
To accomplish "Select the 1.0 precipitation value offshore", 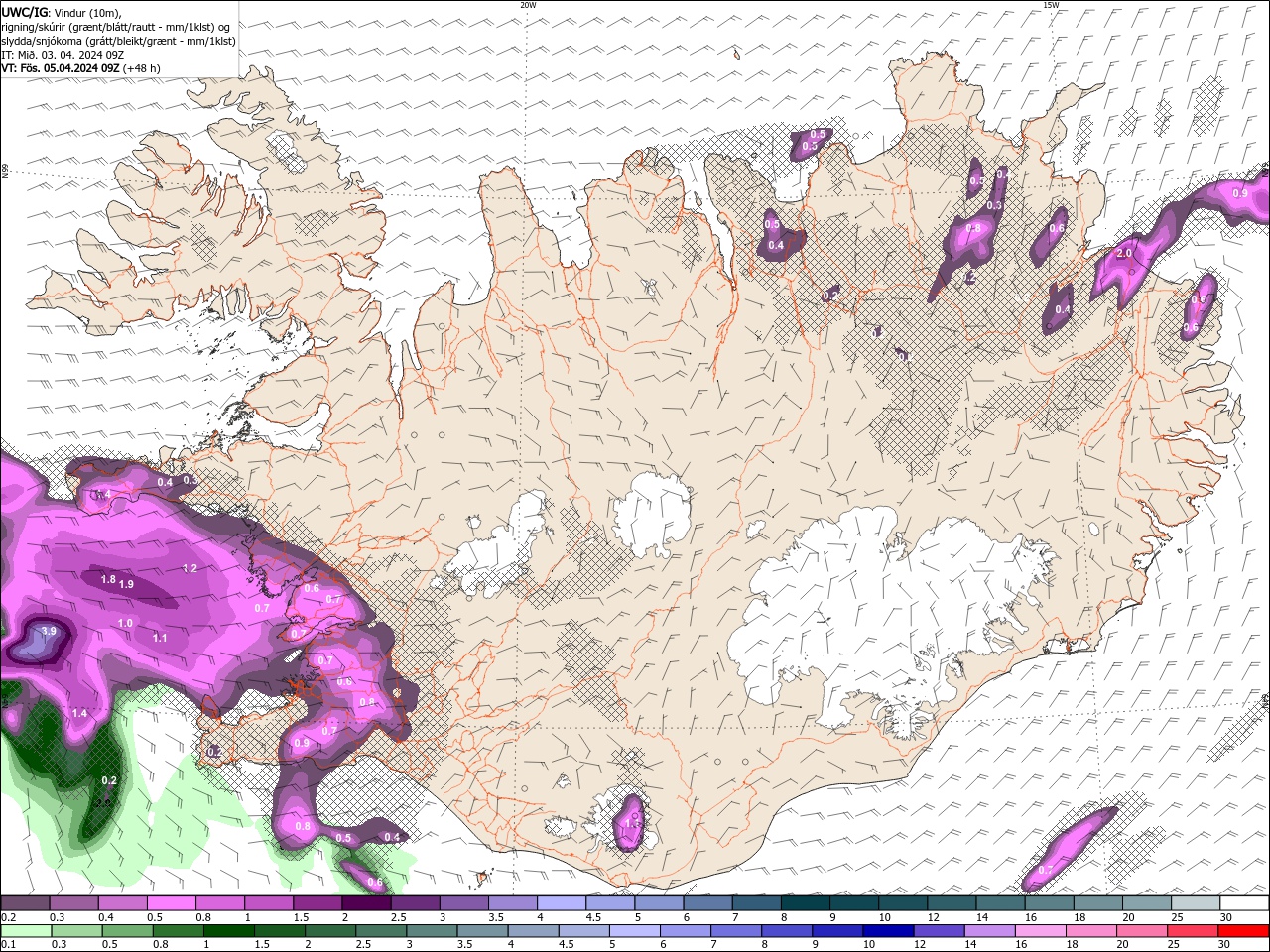I will 125,623.
